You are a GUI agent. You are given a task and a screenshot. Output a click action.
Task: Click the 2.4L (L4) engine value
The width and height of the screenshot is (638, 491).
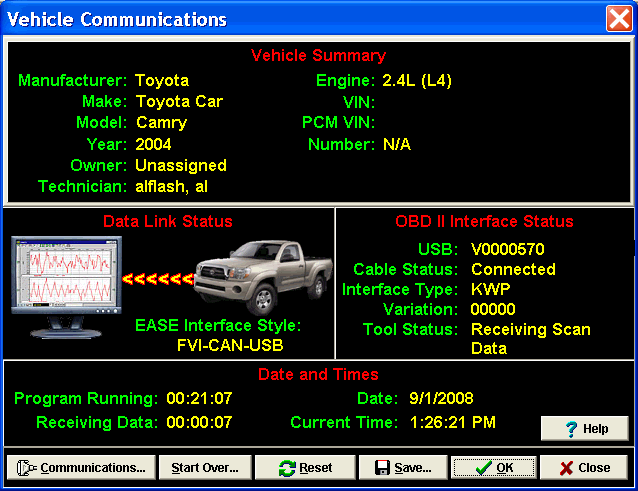point(417,81)
